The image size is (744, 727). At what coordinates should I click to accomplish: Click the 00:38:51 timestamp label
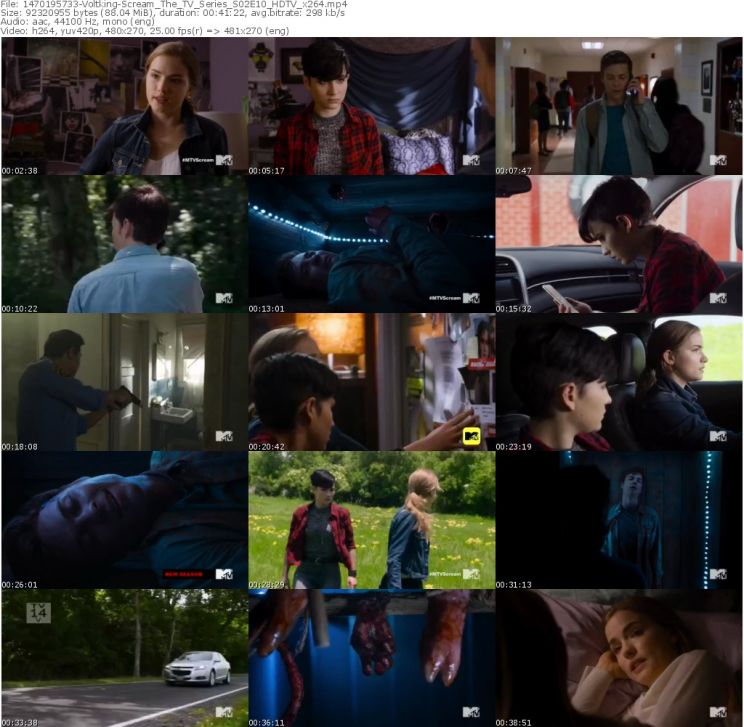pyautogui.click(x=514, y=723)
